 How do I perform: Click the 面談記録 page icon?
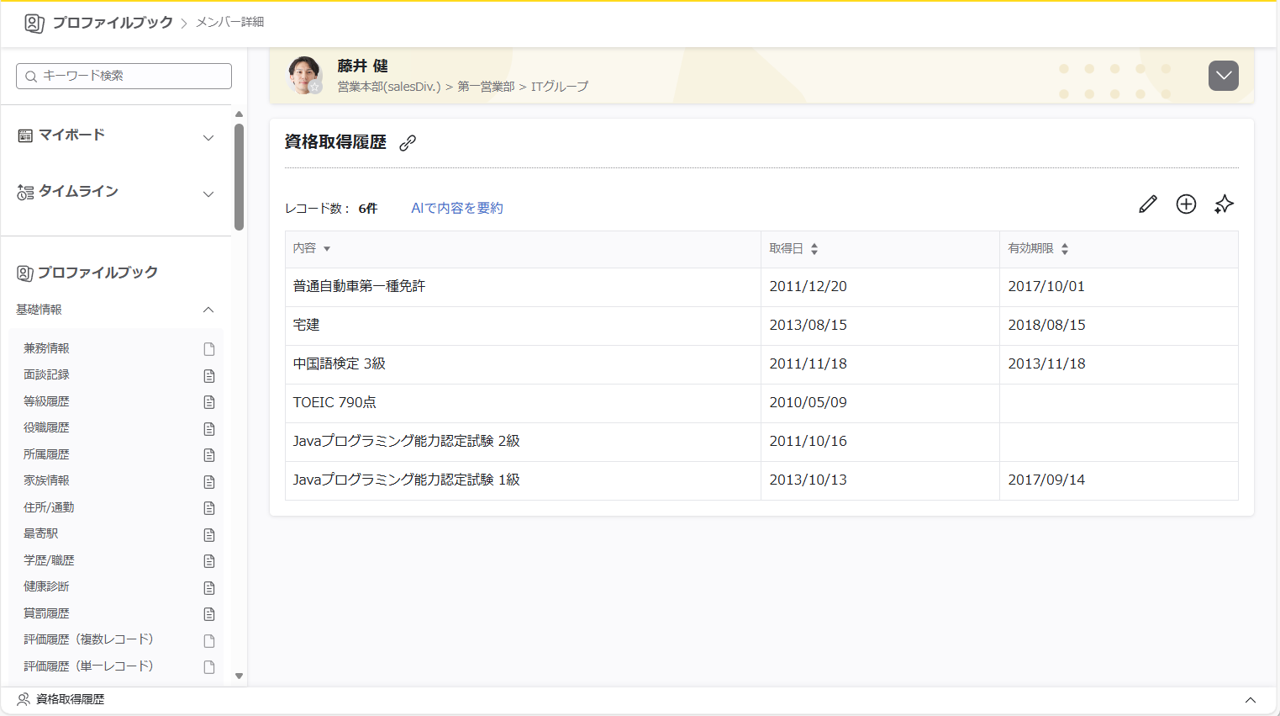[x=209, y=375]
